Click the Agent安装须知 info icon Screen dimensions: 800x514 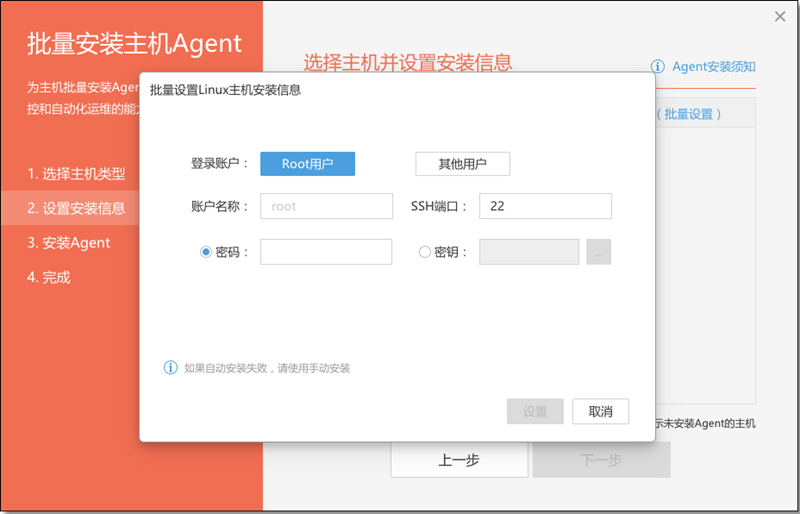click(657, 66)
